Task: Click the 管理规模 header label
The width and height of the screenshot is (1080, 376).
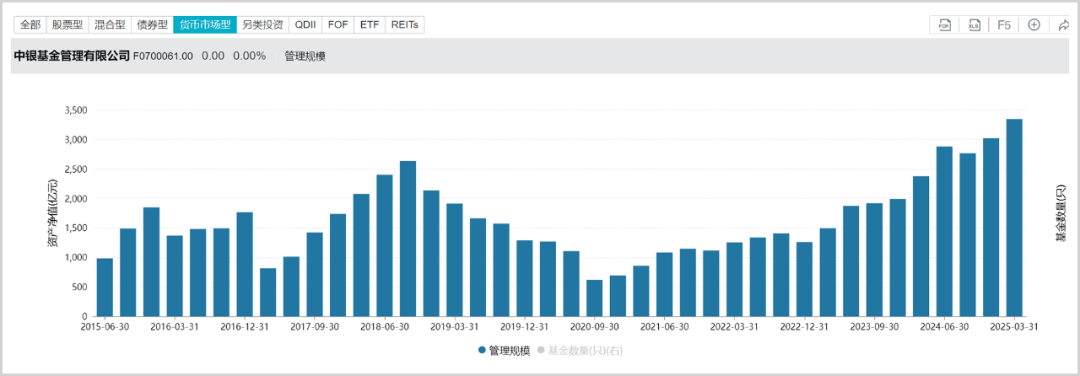Action: point(305,56)
